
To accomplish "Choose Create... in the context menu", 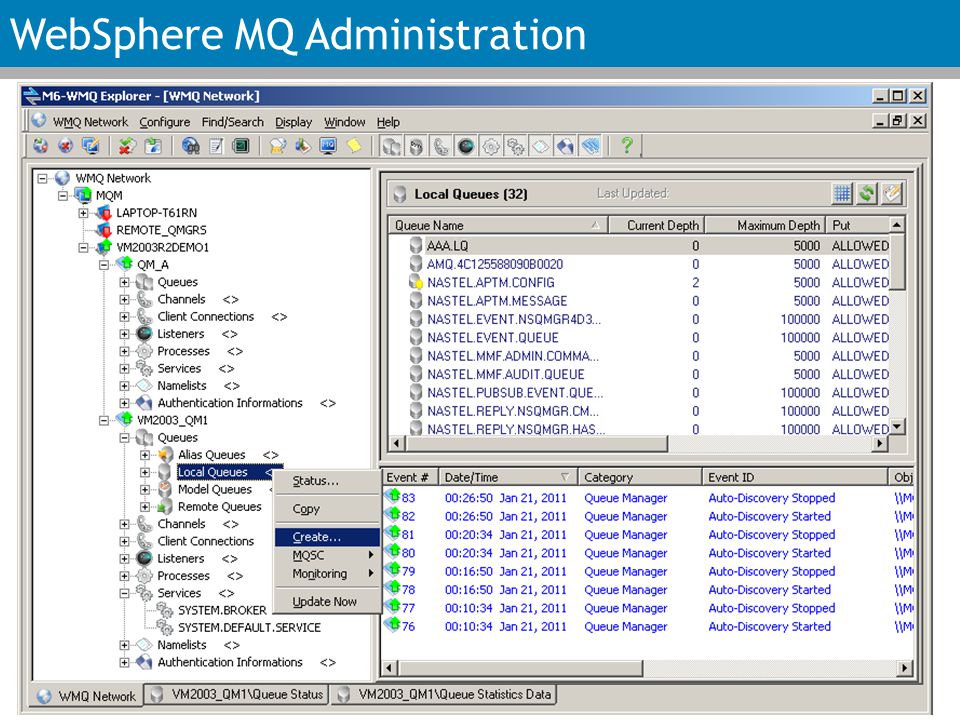I will click(327, 537).
